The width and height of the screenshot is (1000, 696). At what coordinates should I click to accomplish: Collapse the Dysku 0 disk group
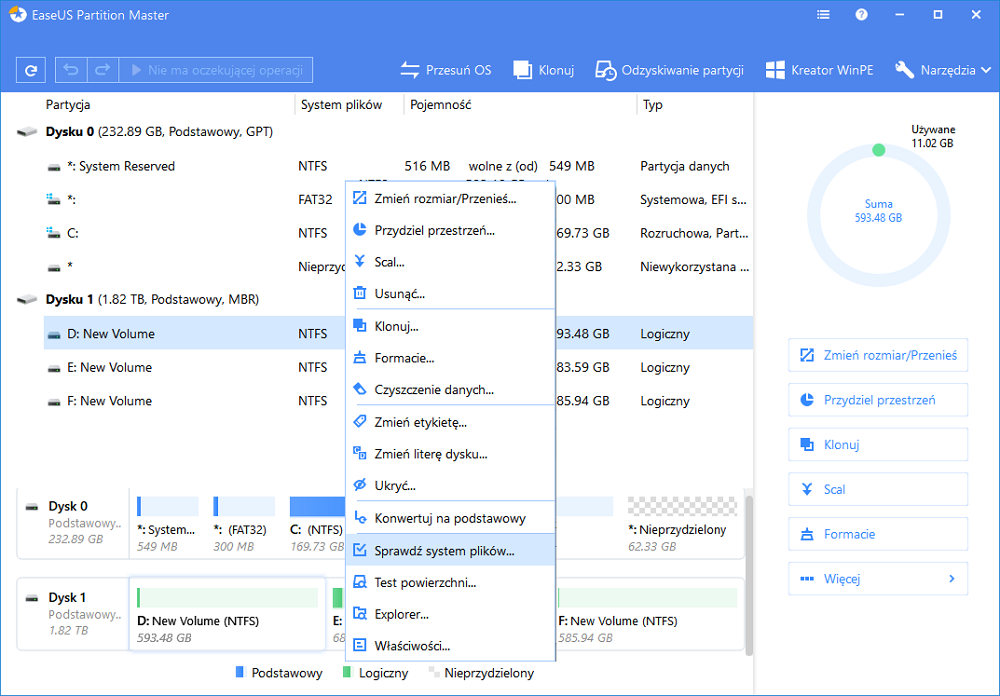point(27,132)
